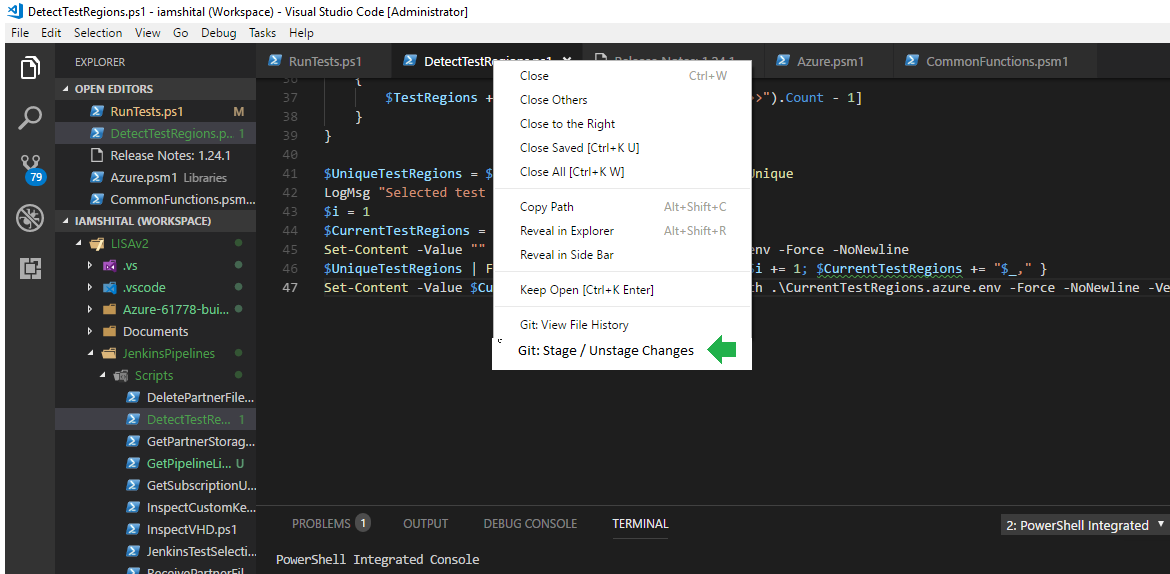1170x574 pixels.
Task: Expand the Documents folder
Action: pos(90,331)
